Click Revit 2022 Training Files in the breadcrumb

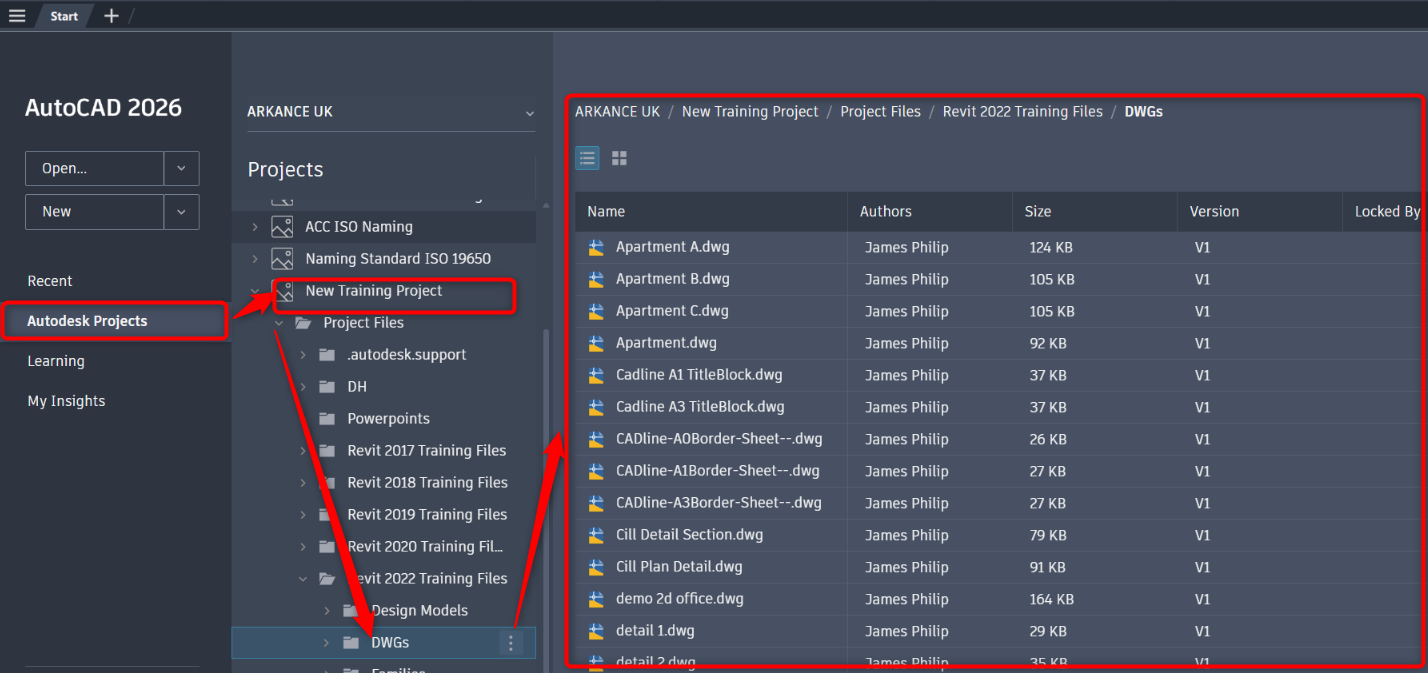pos(1023,112)
